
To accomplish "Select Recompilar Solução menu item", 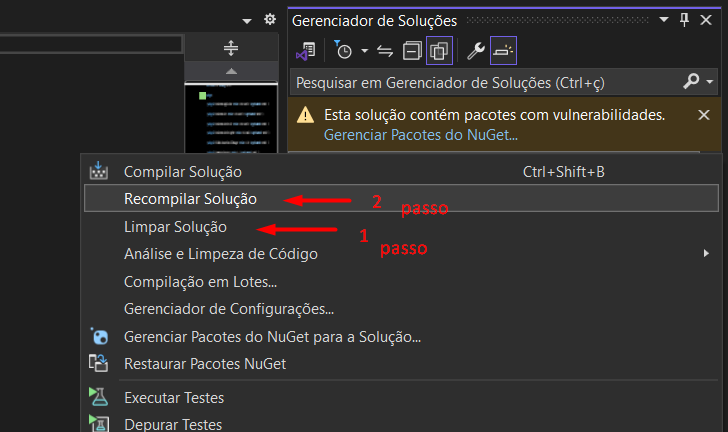I will 402,198.
